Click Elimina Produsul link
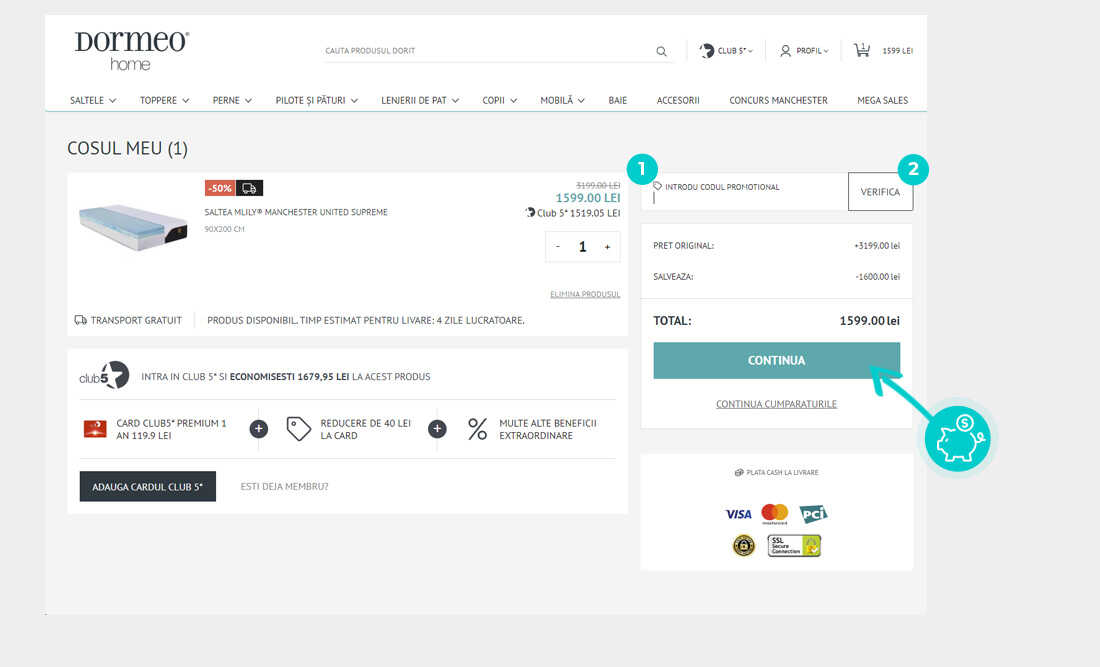This screenshot has width=1100, height=667. [585, 295]
